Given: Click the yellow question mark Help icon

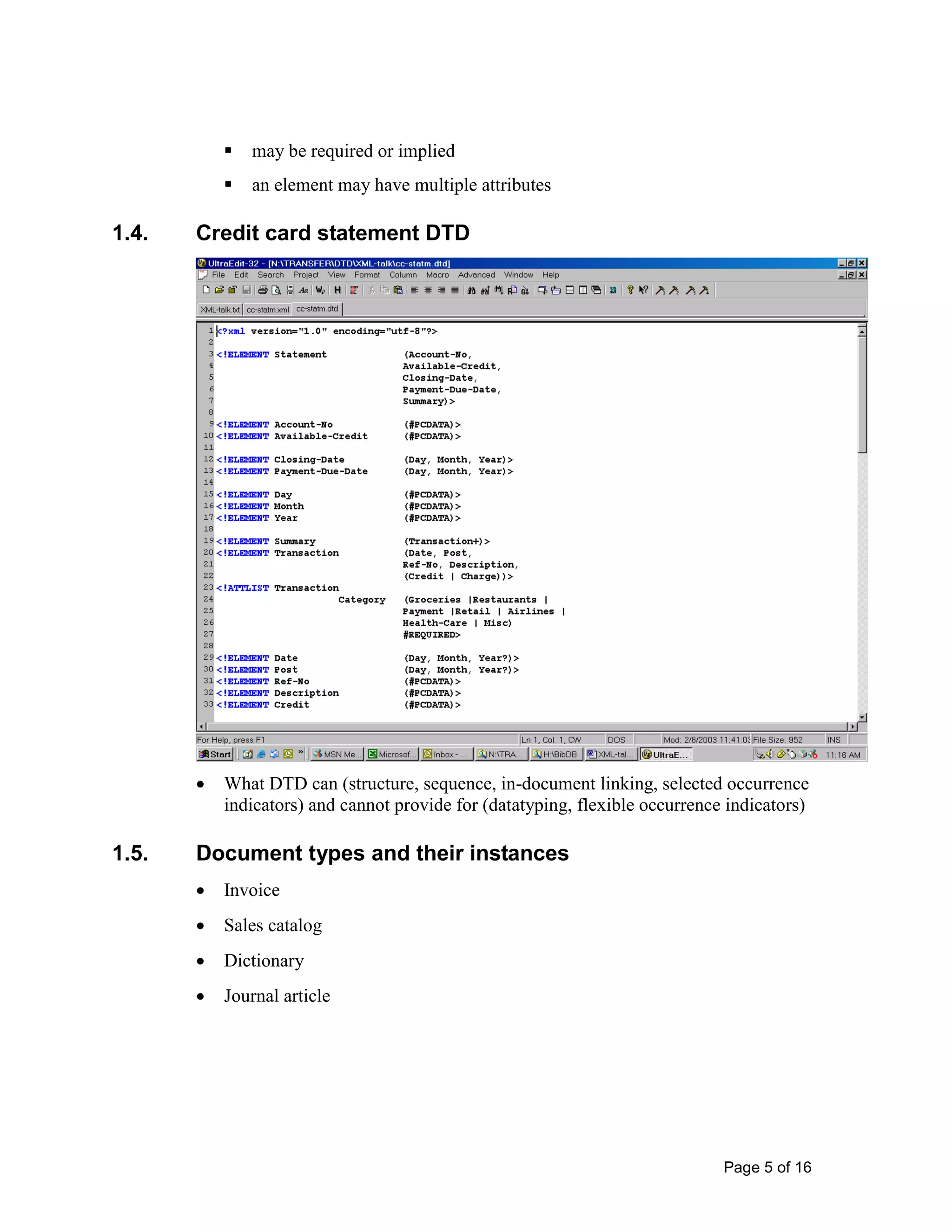Looking at the screenshot, I should click(630, 290).
